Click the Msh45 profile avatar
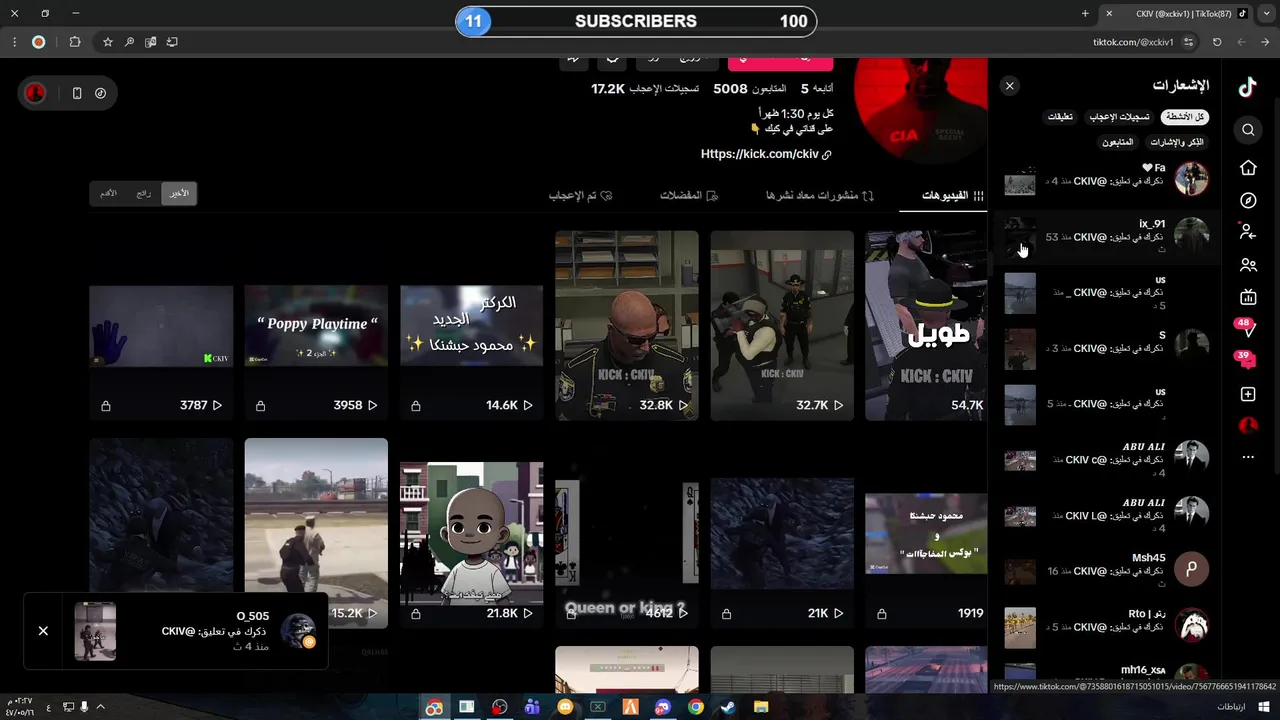1280x720 pixels. [x=1191, y=569]
